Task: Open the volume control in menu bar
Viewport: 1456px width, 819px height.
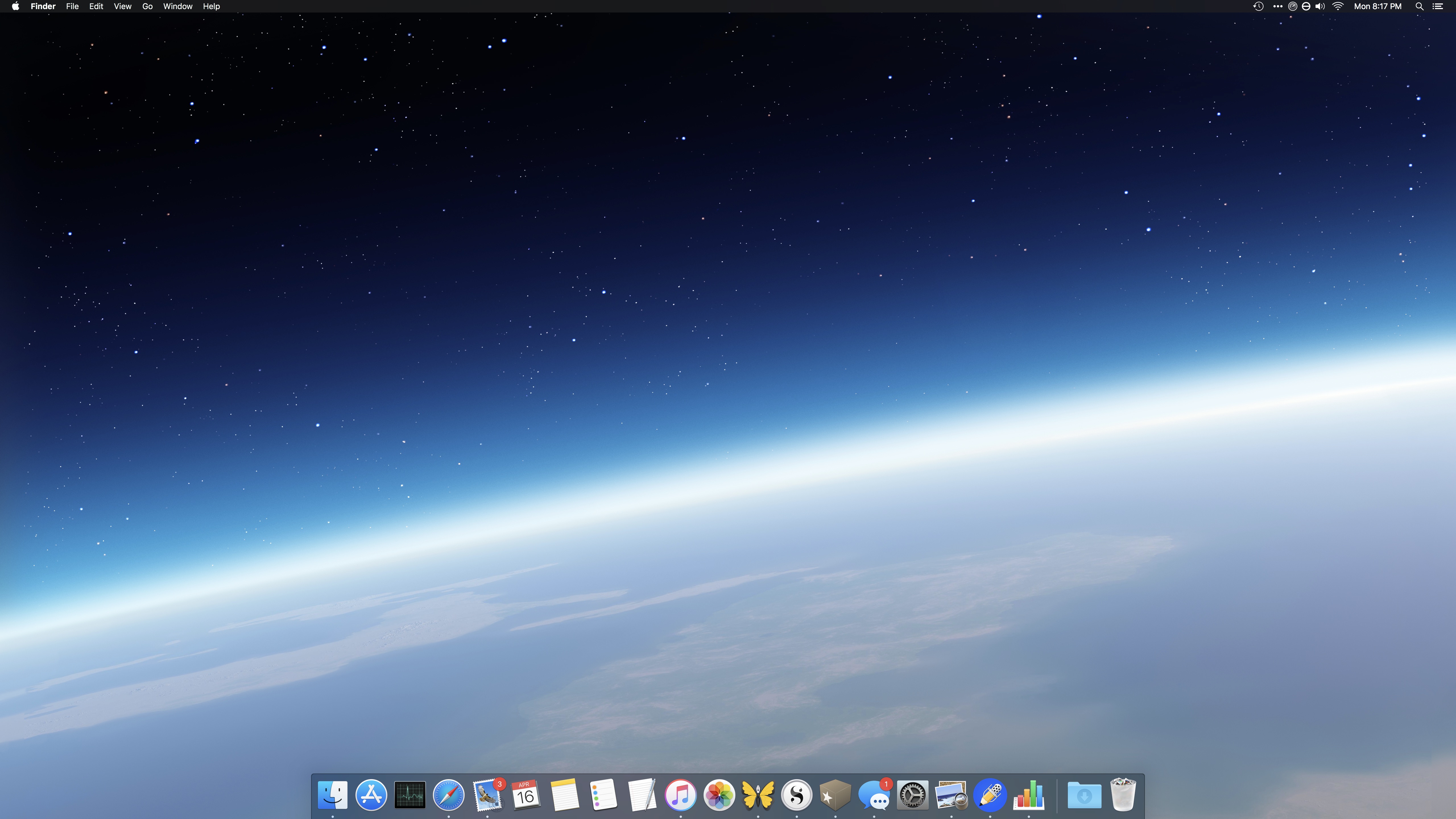Action: (x=1320, y=6)
